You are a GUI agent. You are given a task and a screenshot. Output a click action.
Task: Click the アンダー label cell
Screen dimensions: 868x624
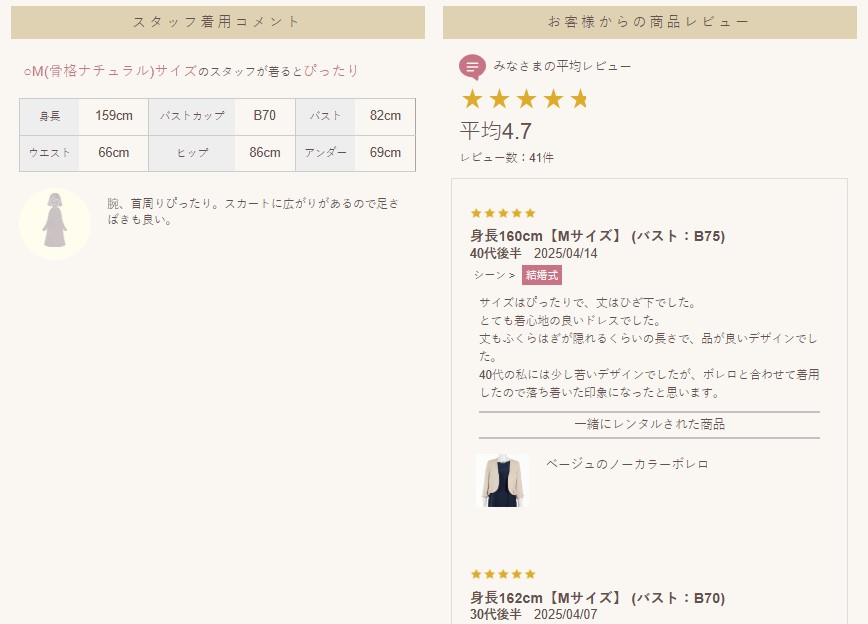[x=326, y=153]
